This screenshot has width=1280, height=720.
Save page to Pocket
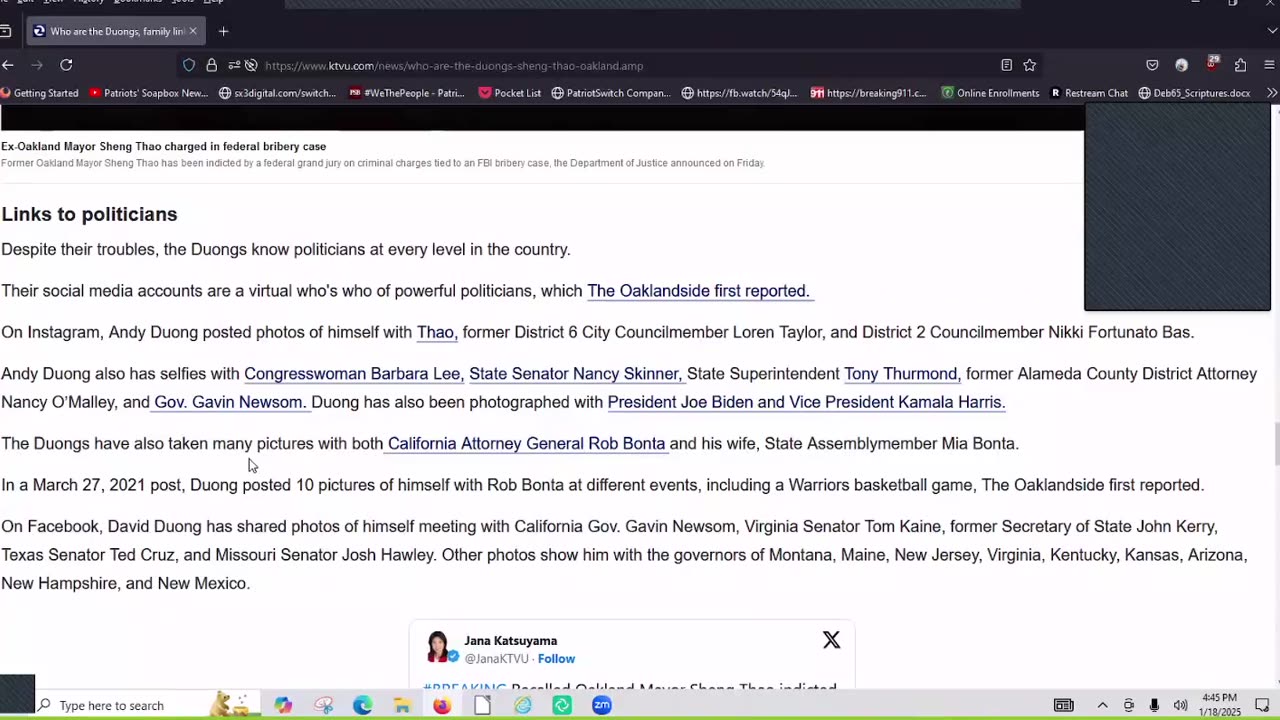1152,65
